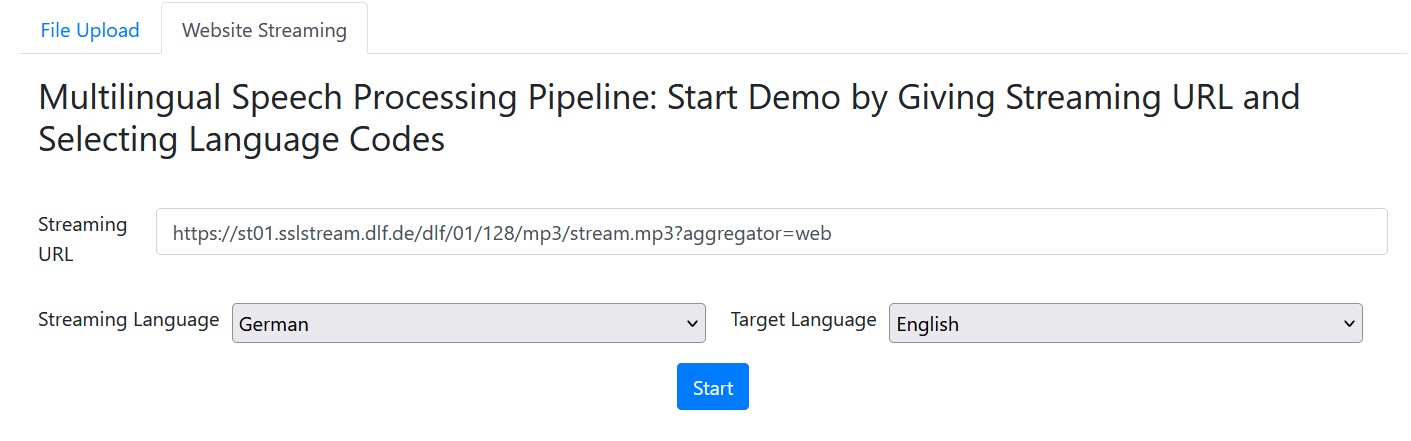Click the "Selecting Language Codes" heading line
Image resolution: width=1411 pixels, height=441 pixels.
coord(241,139)
